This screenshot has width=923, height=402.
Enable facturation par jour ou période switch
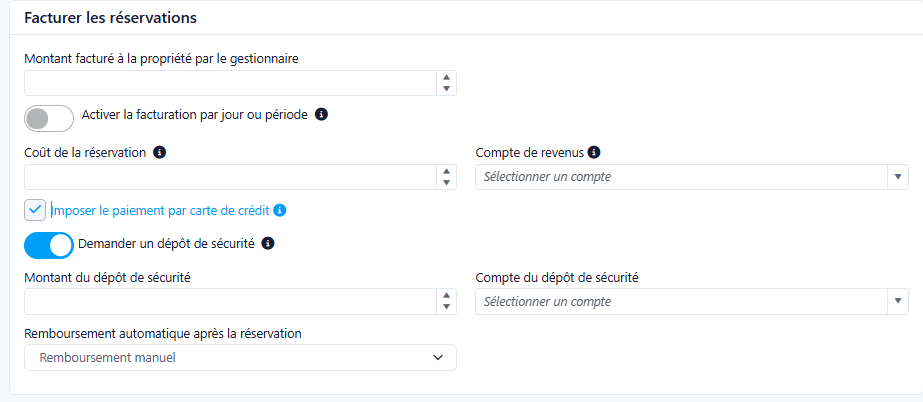(x=49, y=118)
